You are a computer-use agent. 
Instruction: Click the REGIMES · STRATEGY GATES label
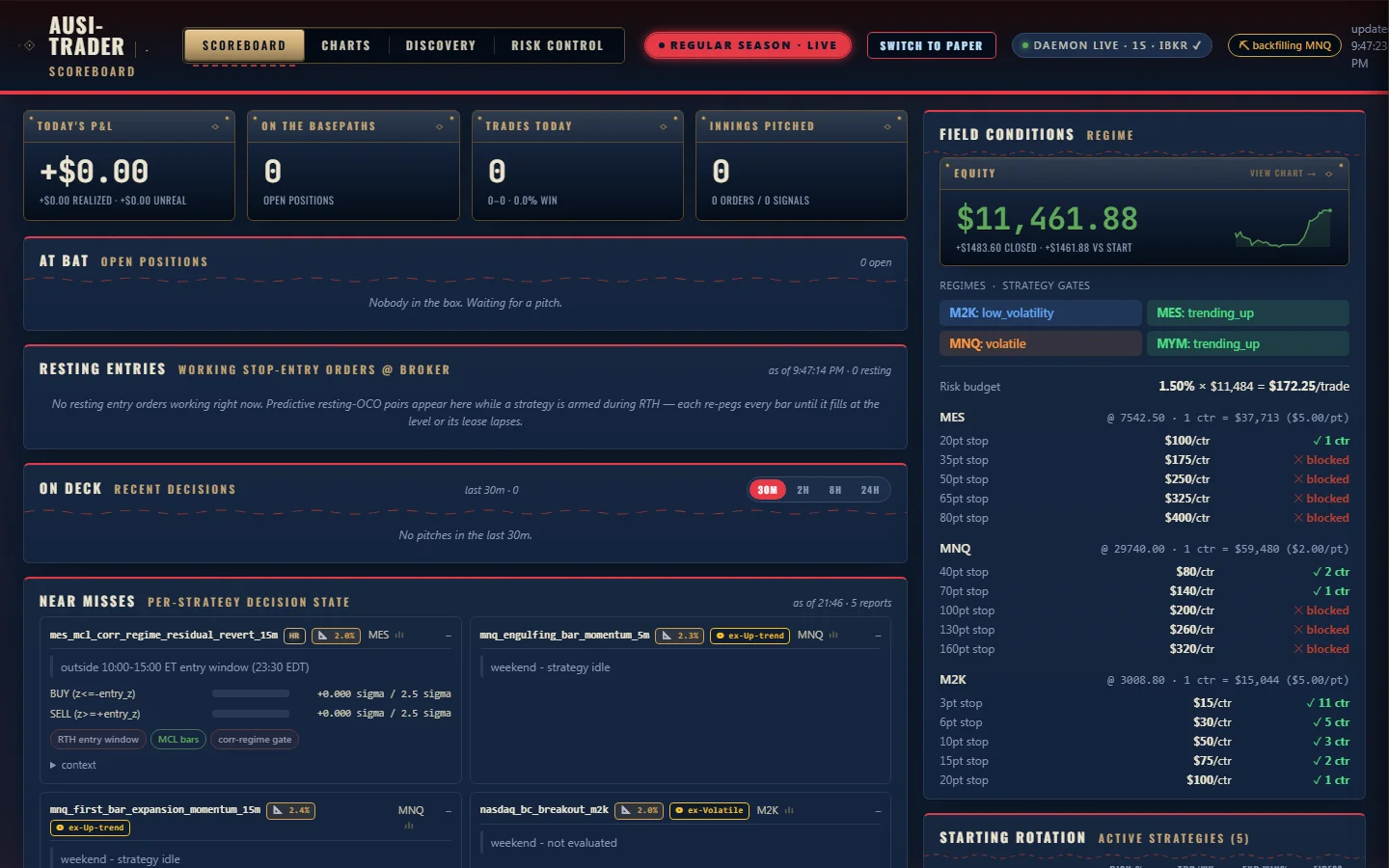pyautogui.click(x=1015, y=285)
